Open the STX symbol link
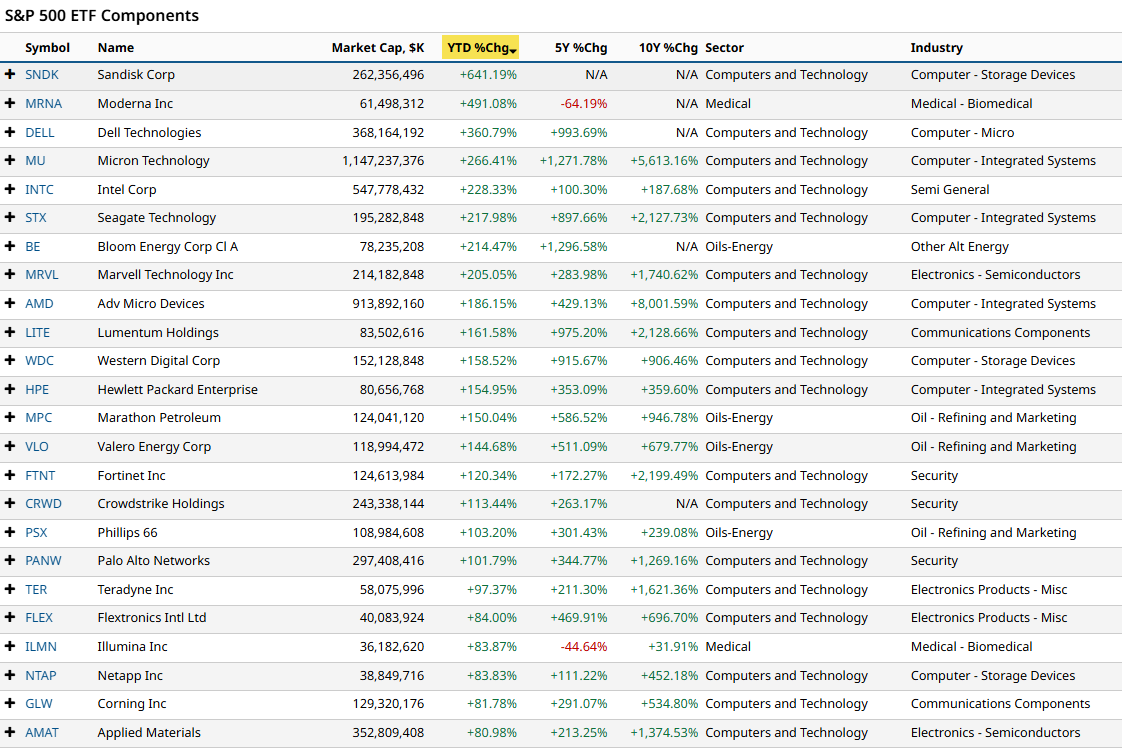This screenshot has height=750, width=1122. (36, 218)
